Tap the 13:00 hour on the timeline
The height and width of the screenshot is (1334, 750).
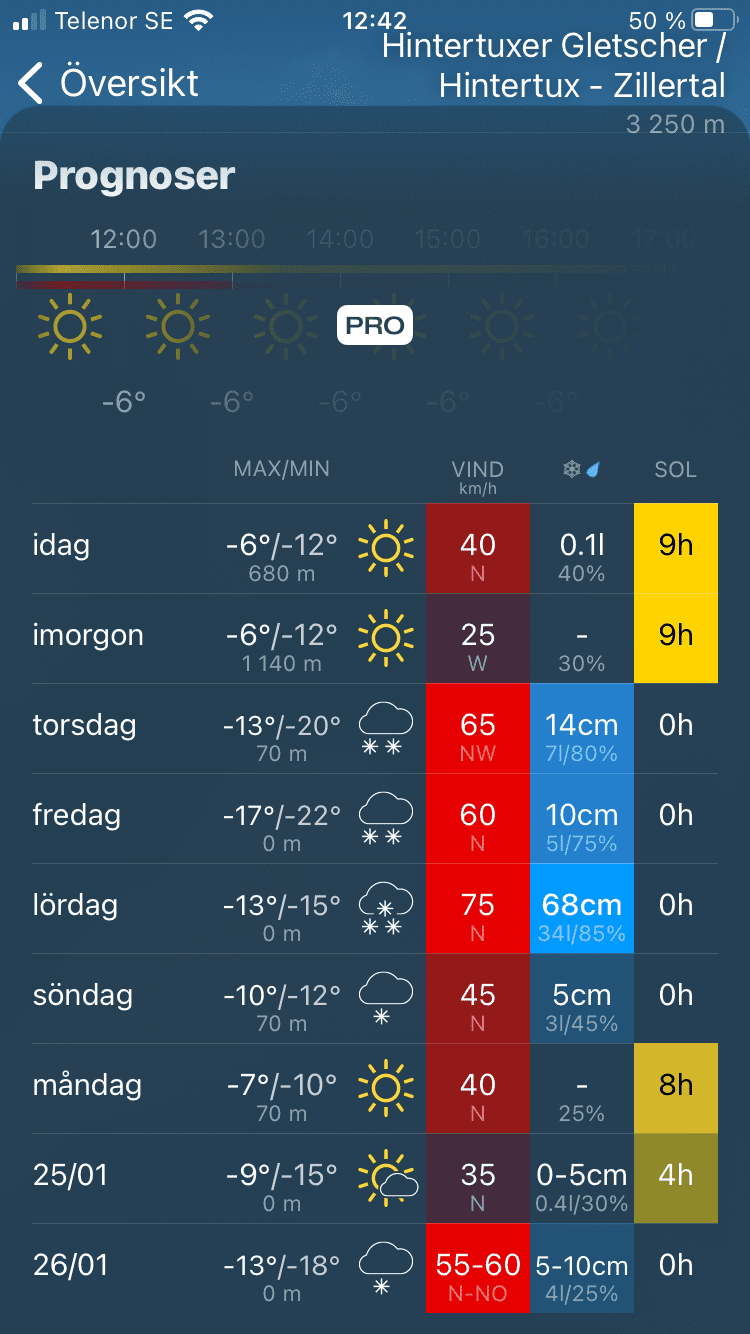click(232, 240)
